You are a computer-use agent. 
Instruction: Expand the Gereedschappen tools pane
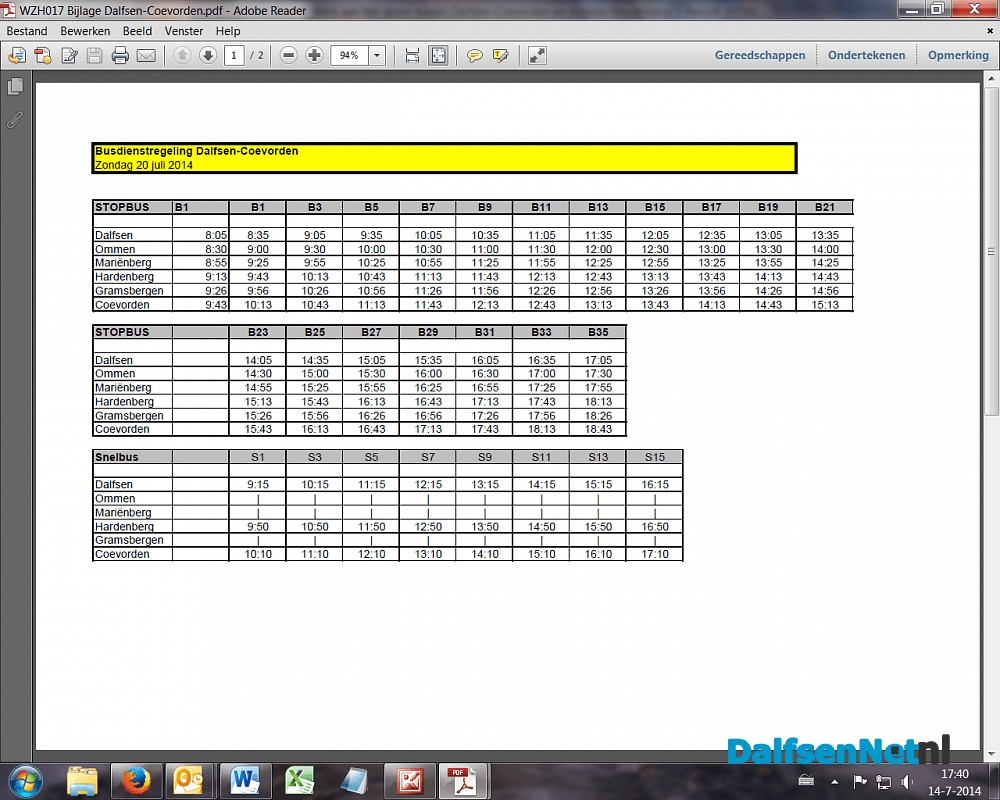tap(760, 55)
